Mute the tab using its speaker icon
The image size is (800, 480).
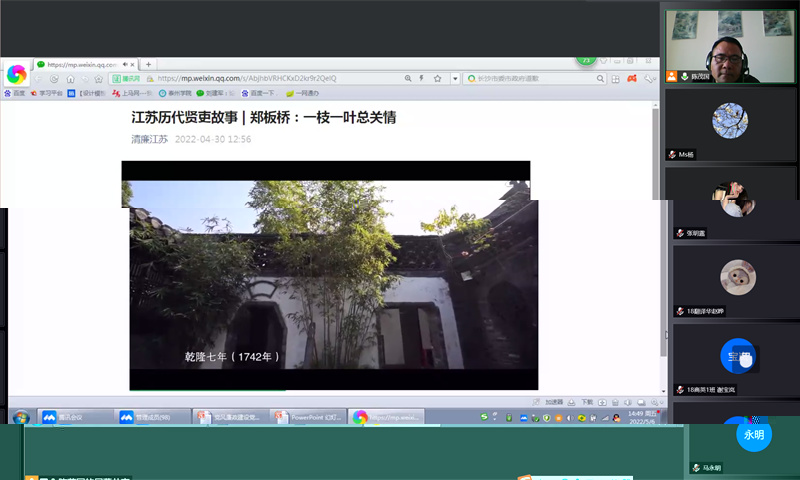click(125, 64)
